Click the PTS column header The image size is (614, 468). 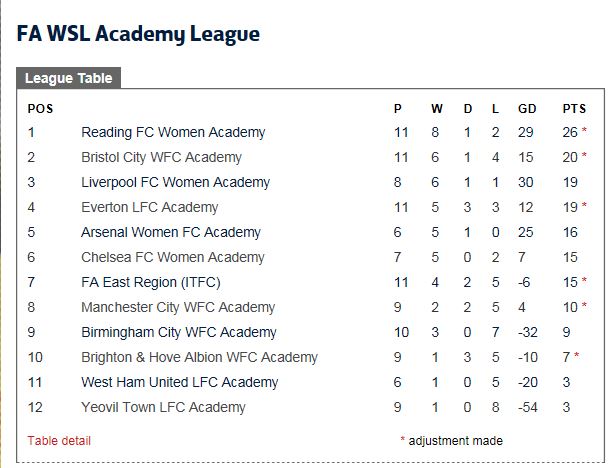[574, 108]
